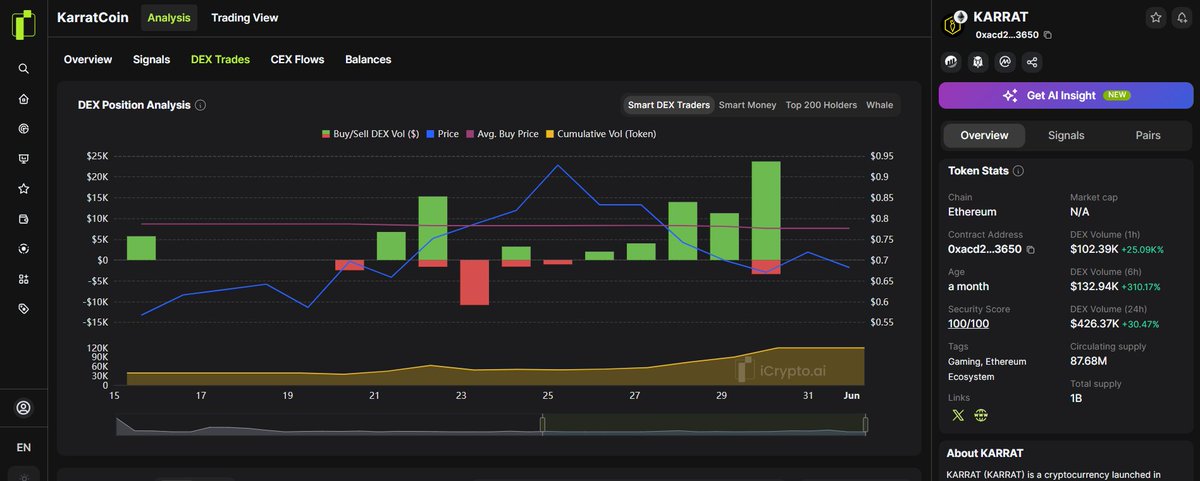This screenshot has width=1200, height=481.
Task: Toggle the theme sun icon at sidebar bottom
Action: [x=23, y=476]
